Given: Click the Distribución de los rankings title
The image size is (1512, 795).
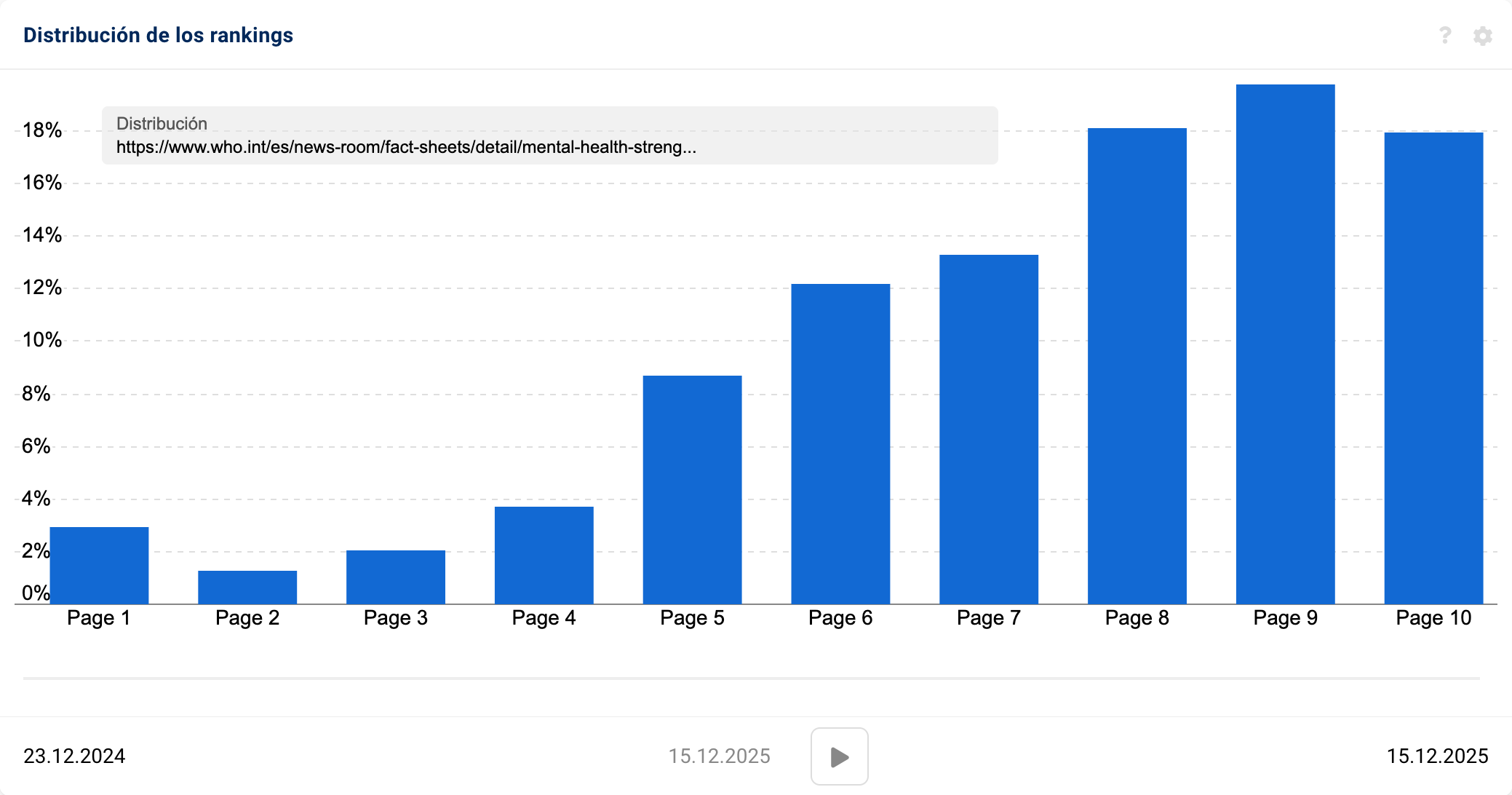Looking at the screenshot, I should pyautogui.click(x=158, y=35).
